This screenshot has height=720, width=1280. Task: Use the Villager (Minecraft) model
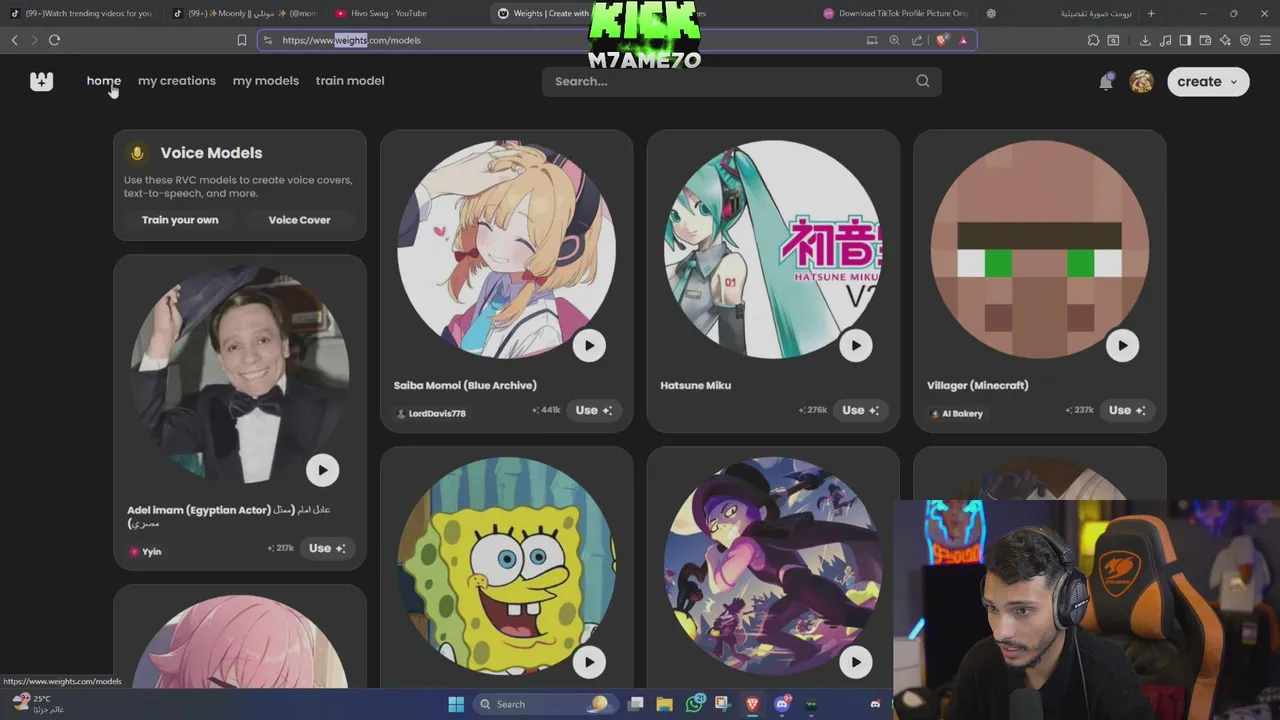click(x=1127, y=410)
